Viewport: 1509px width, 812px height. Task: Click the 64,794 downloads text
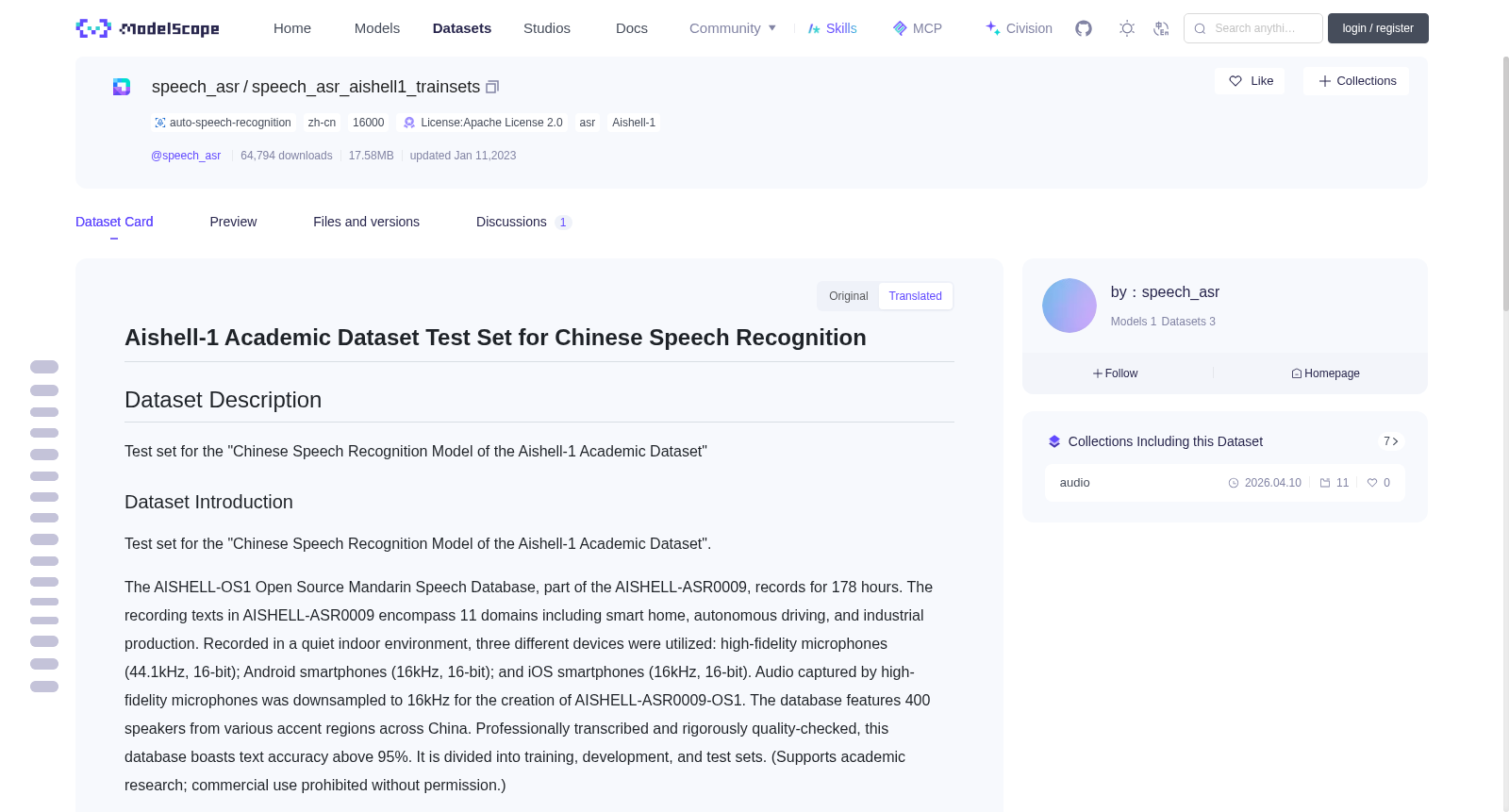(x=287, y=156)
